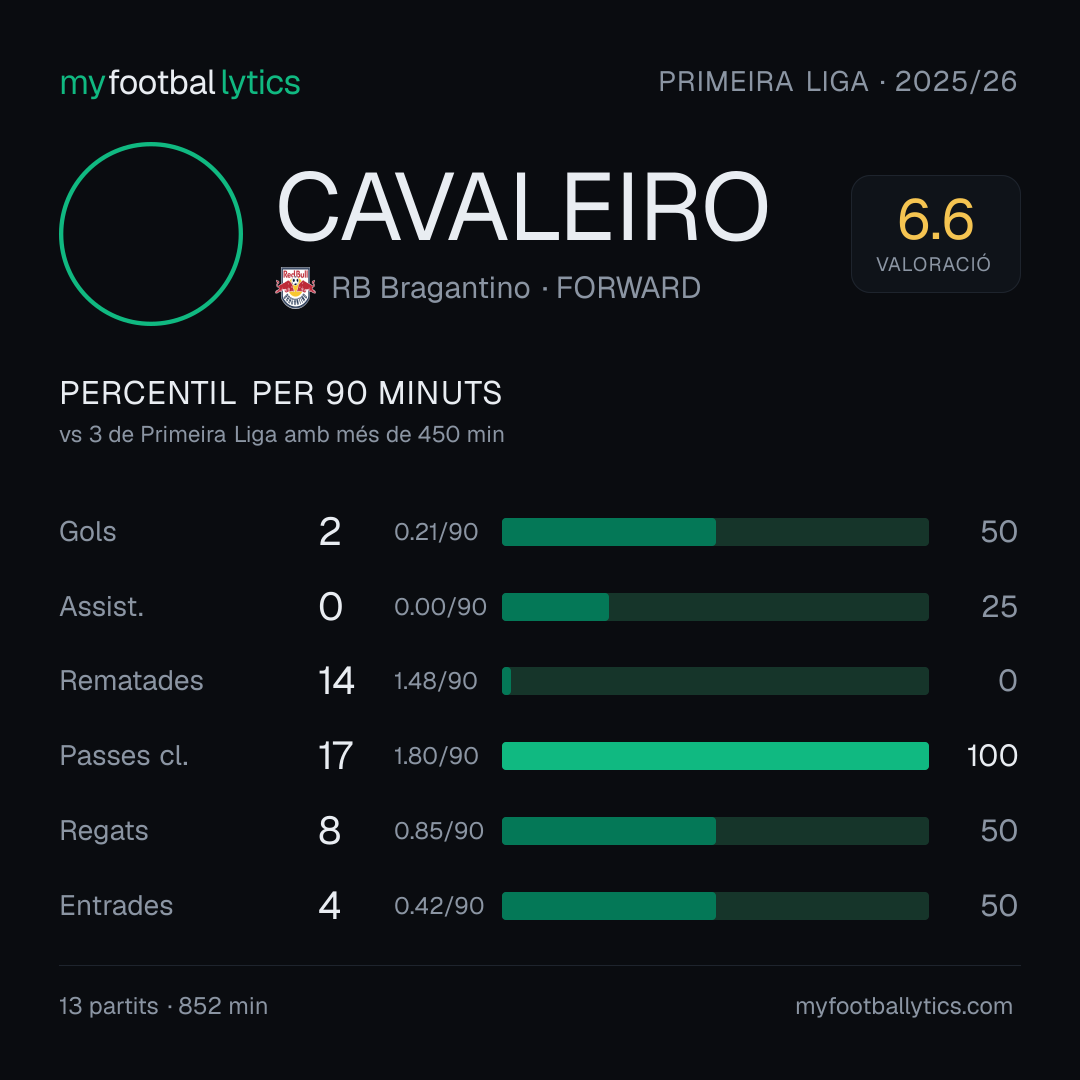Click the 6.6 Valoració rating badge
1080x1080 pixels.
935,233
